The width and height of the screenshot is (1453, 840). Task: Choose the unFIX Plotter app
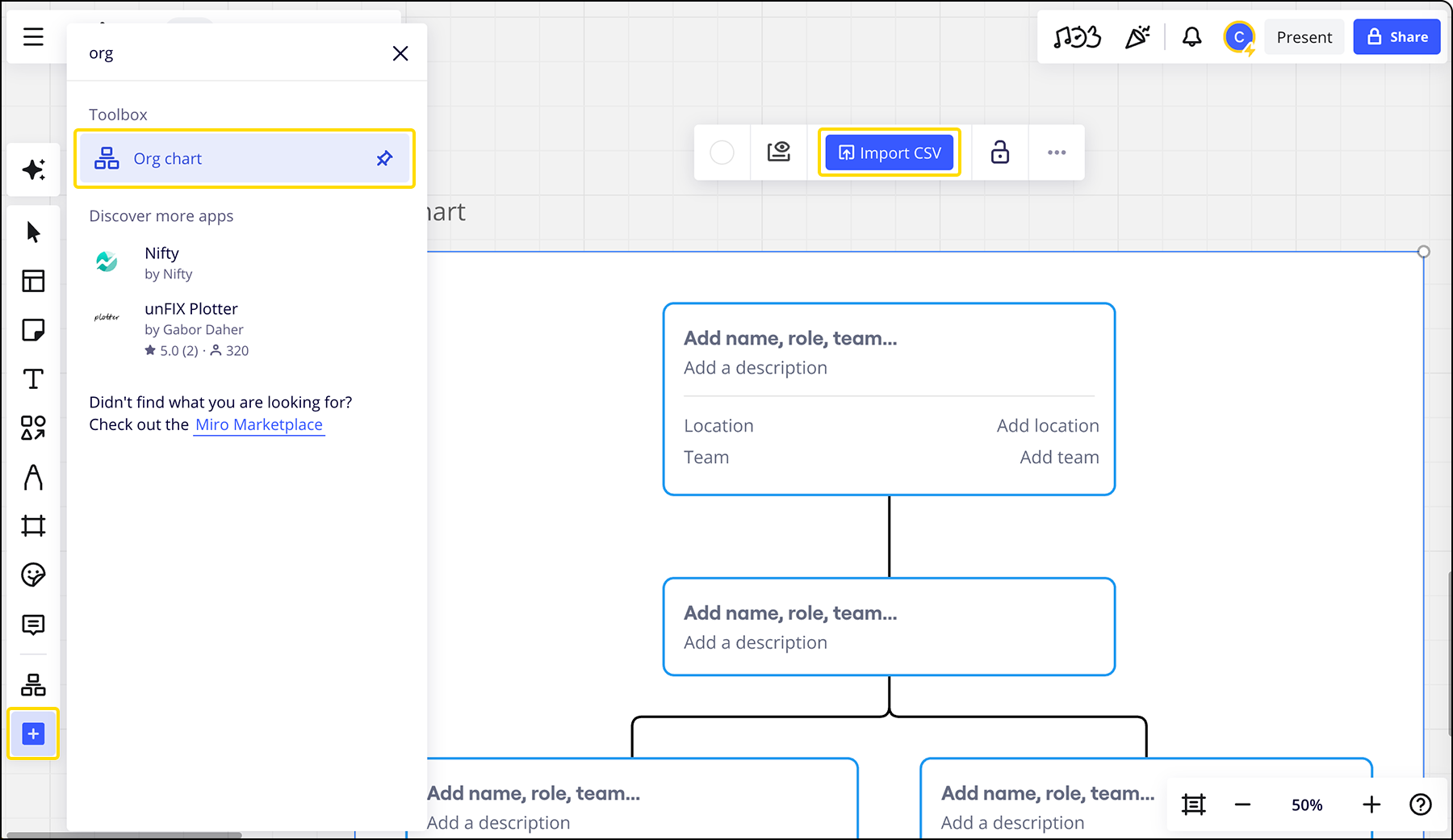(191, 309)
